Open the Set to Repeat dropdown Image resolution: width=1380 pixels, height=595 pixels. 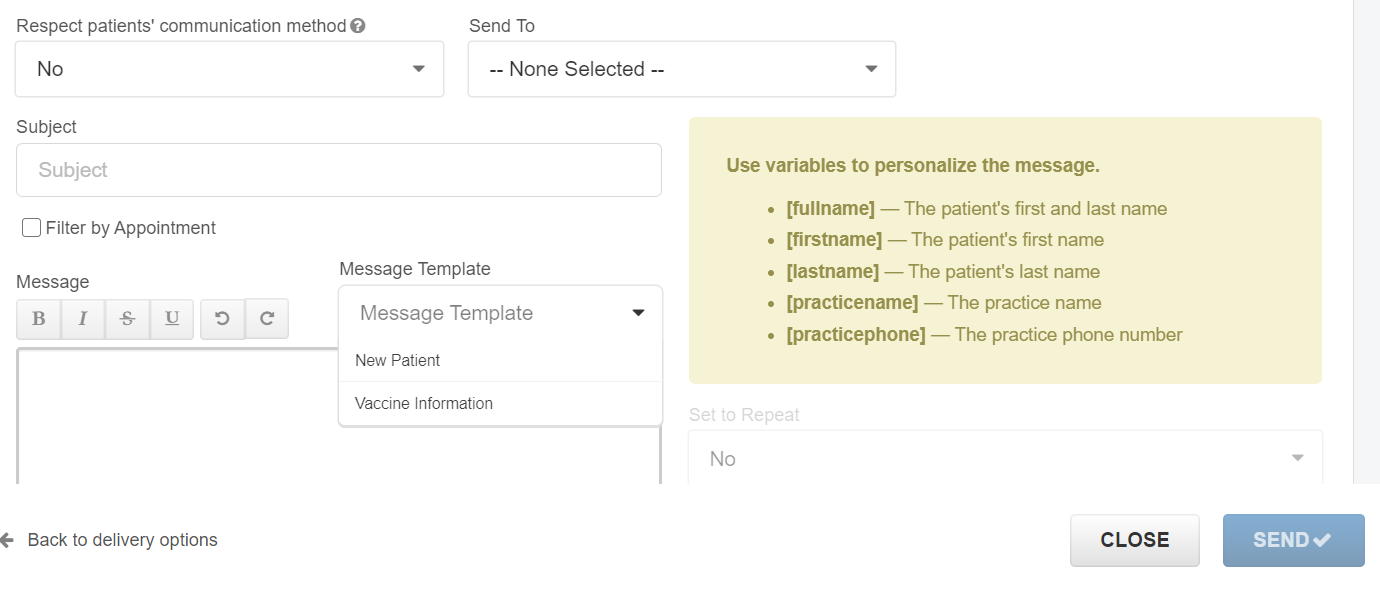pos(1005,459)
